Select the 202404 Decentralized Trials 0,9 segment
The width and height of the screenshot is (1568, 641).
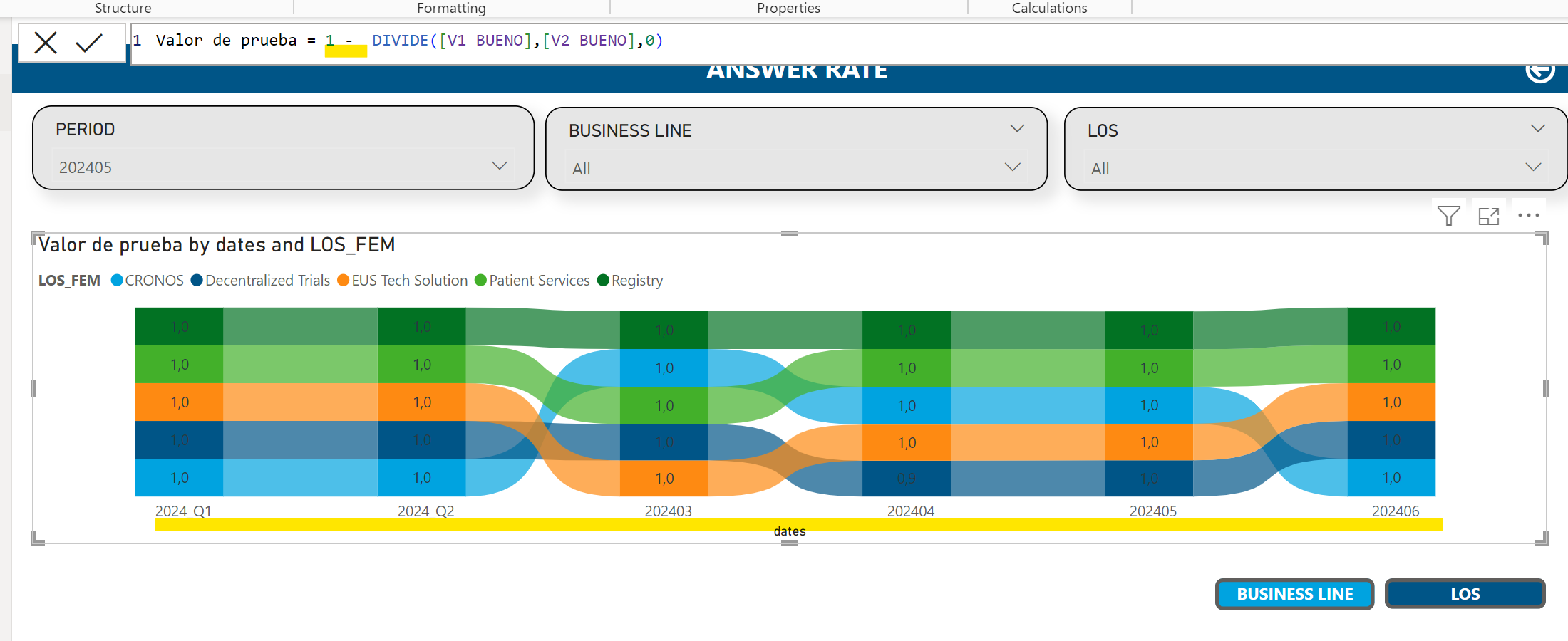point(906,479)
